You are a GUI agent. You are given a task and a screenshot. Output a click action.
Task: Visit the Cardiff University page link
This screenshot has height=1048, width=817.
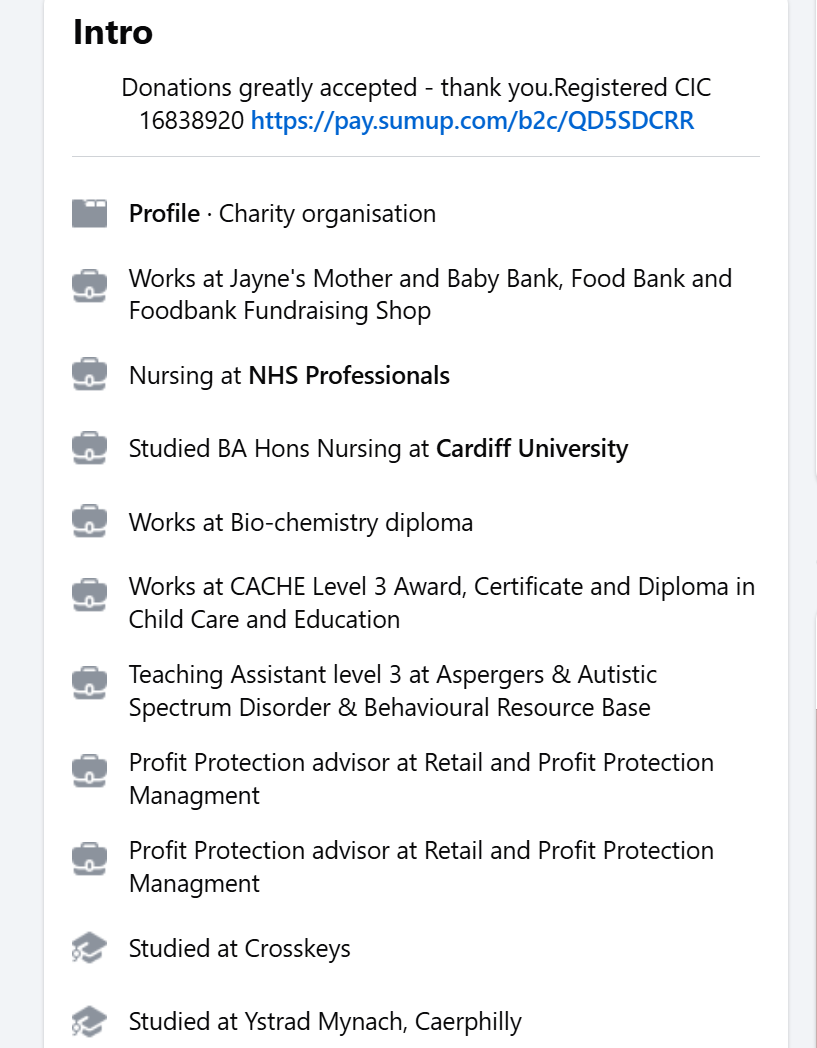(x=532, y=449)
